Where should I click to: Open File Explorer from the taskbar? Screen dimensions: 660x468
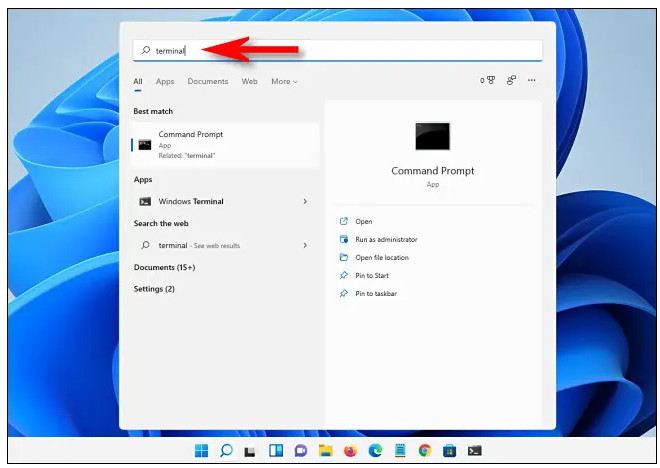tap(325, 450)
